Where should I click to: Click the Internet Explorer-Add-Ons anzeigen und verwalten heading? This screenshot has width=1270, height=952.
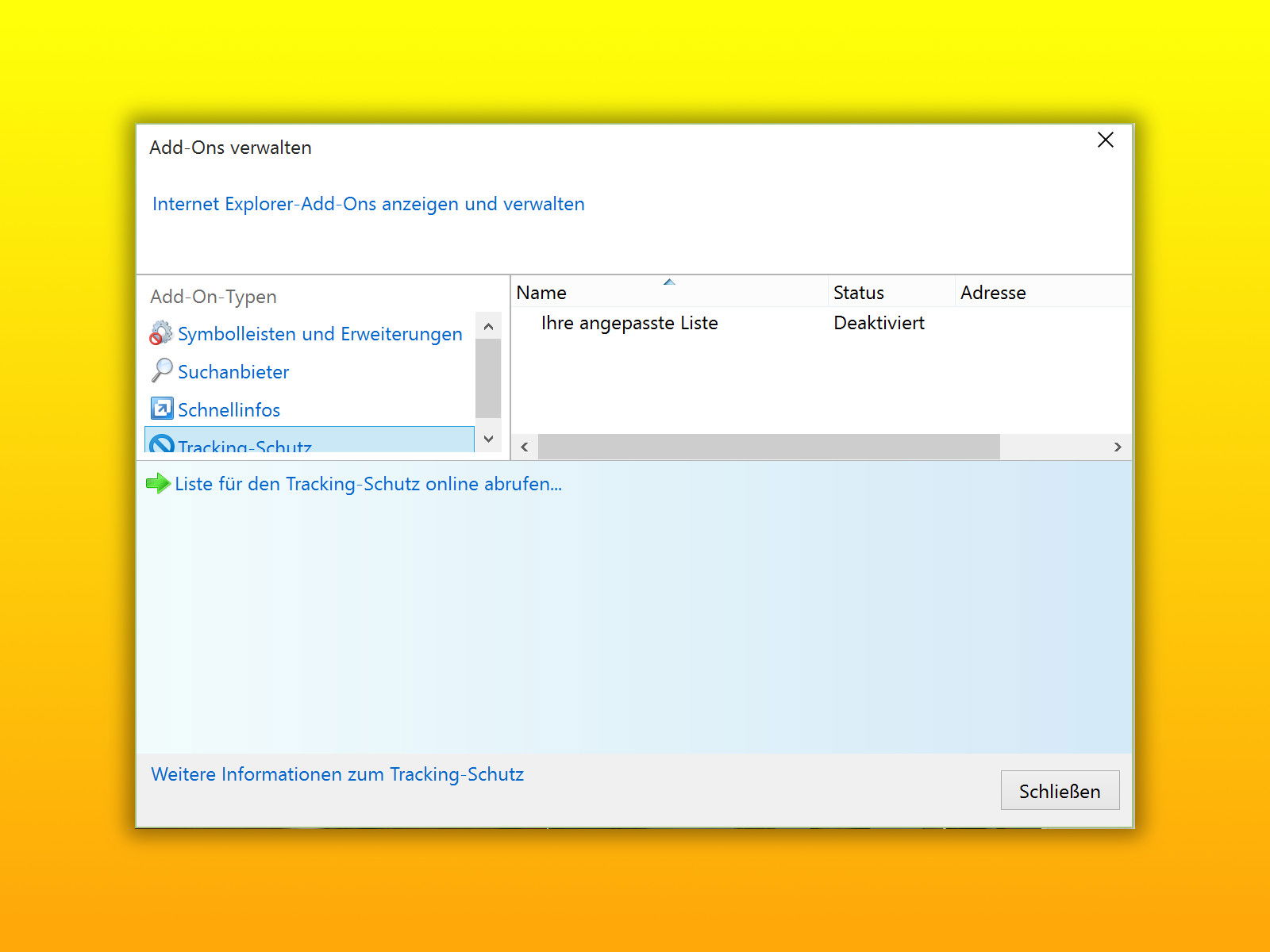pyautogui.click(x=368, y=204)
